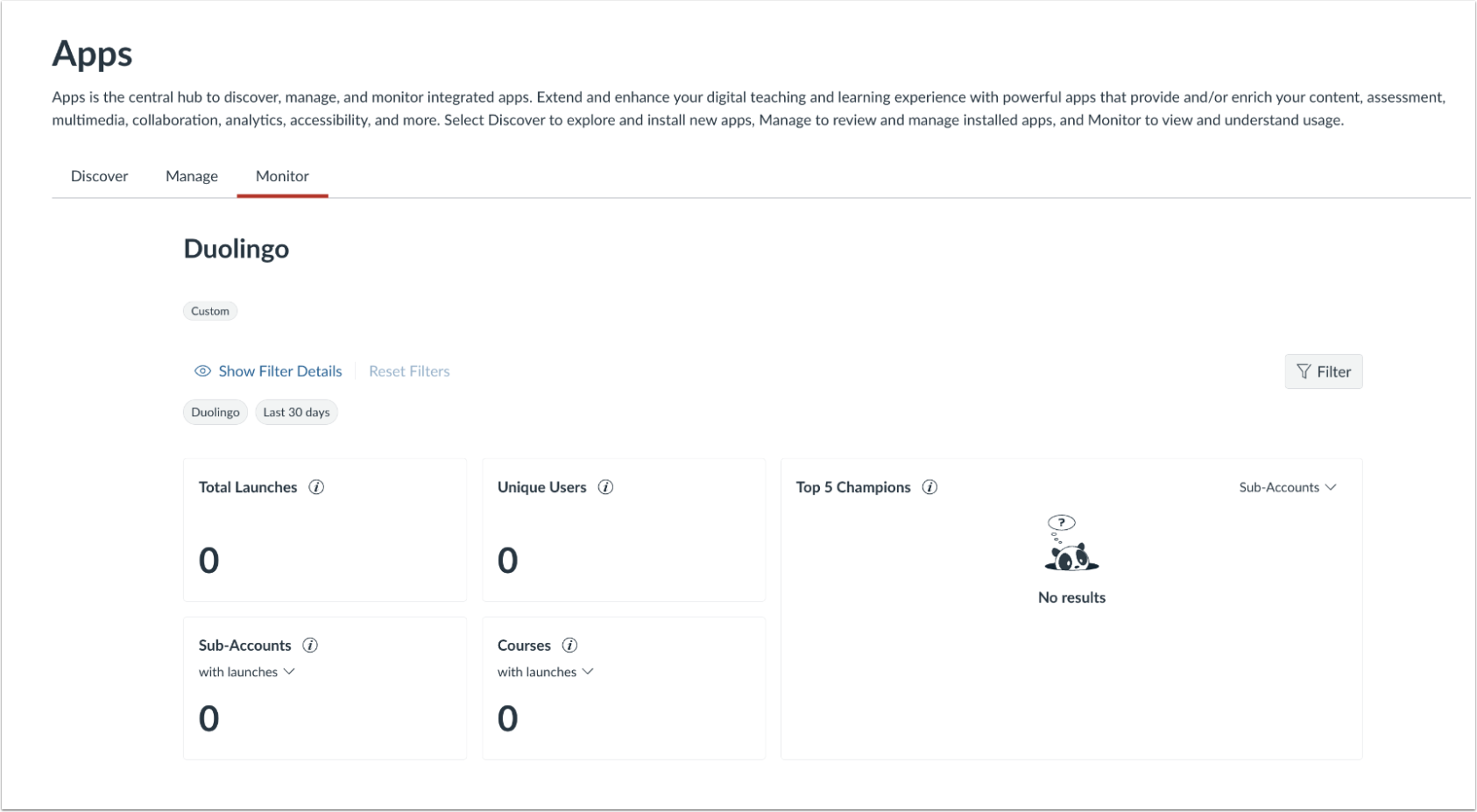
Task: Click the funnel icon on the Filter button
Action: click(1304, 371)
